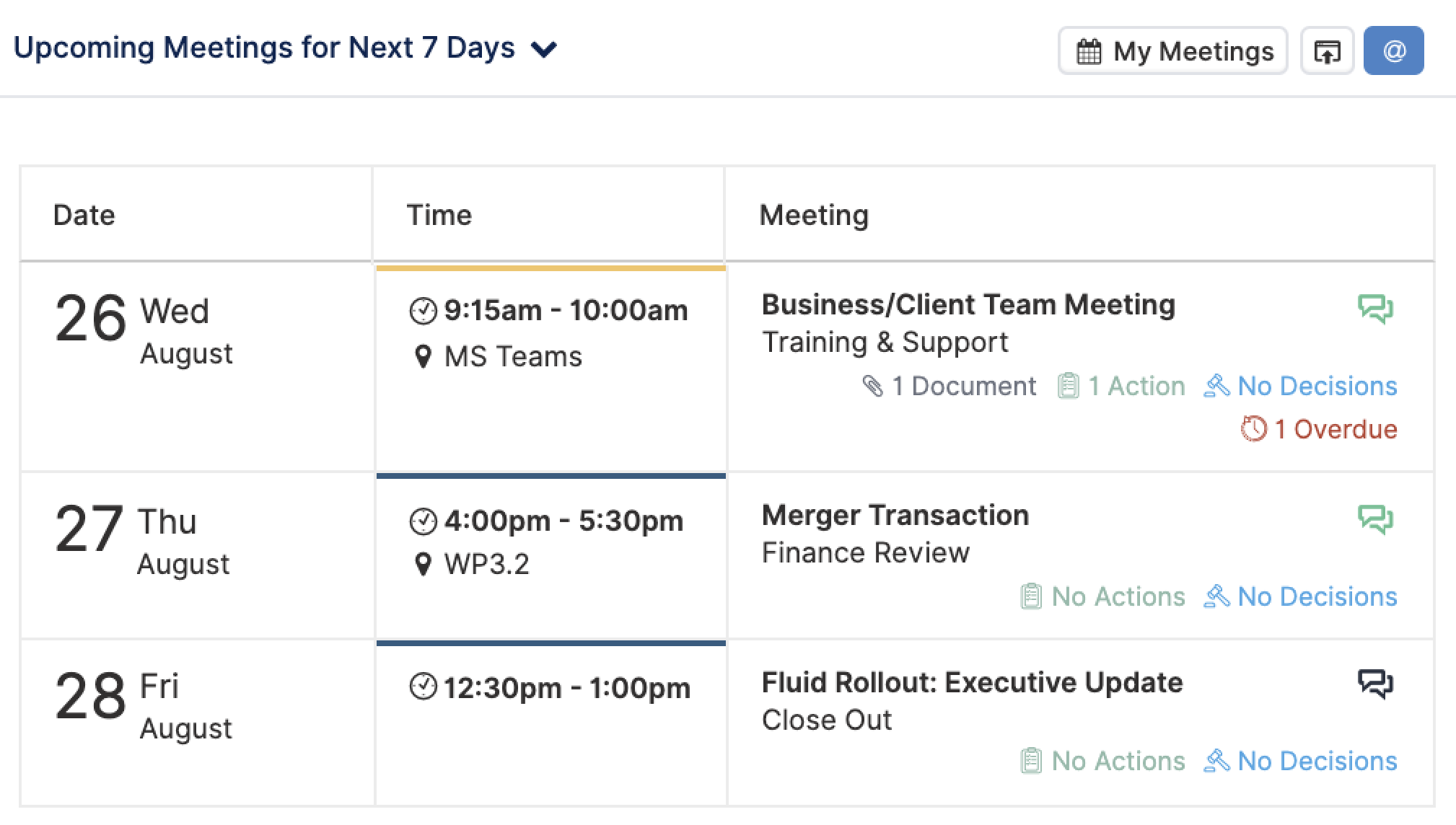Open Merger Transaction meeting title
Viewport: 1456px width, 825px height.
tap(895, 515)
